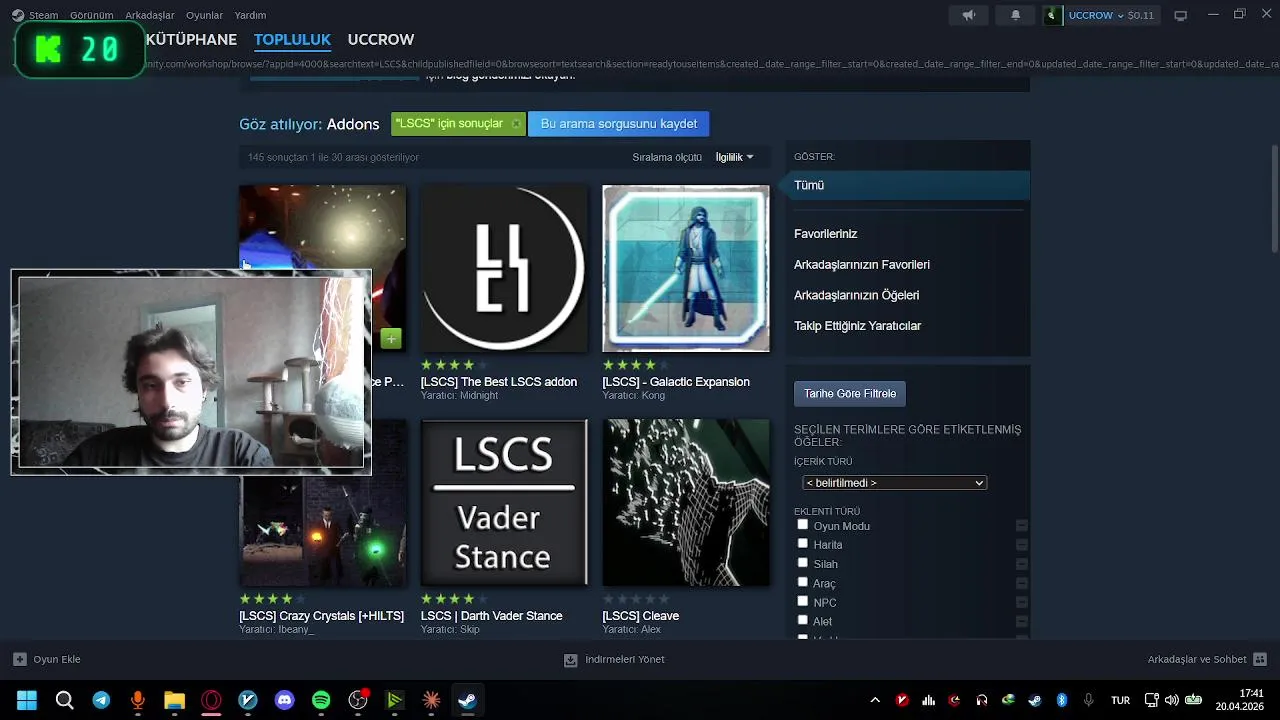Image resolution: width=1280 pixels, height=720 pixels.
Task: Click the Oyun Ekle plus icon
Action: click(x=19, y=659)
